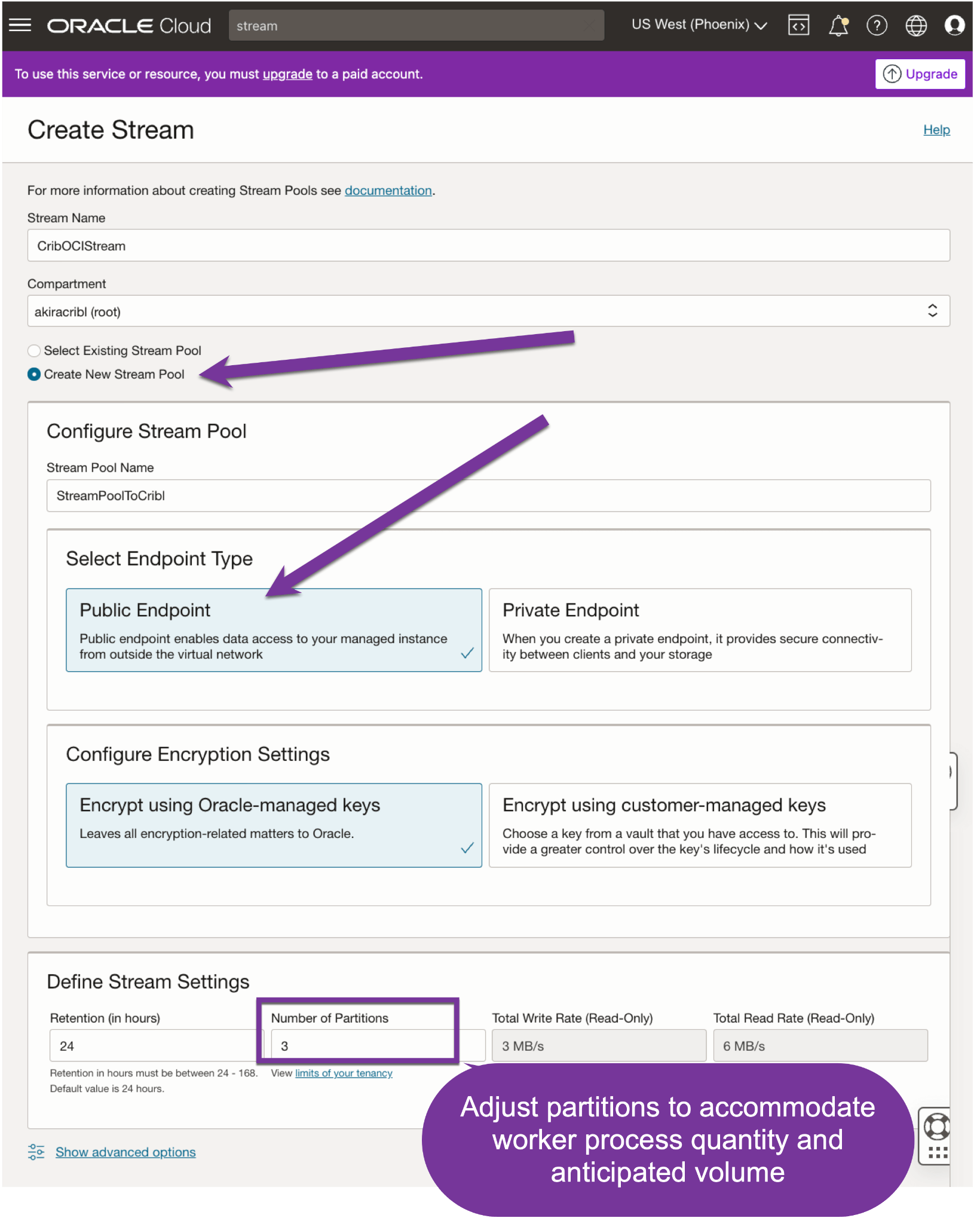Open the hamburger navigation menu
Image resolution: width=980 pixels, height=1224 pixels.
click(x=20, y=25)
